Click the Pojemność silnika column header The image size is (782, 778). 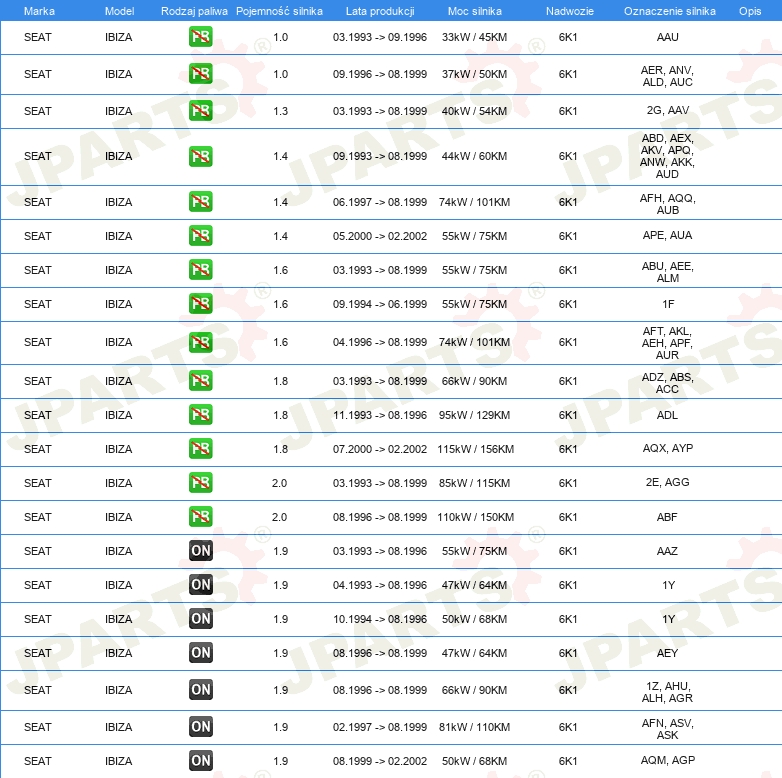click(x=279, y=11)
